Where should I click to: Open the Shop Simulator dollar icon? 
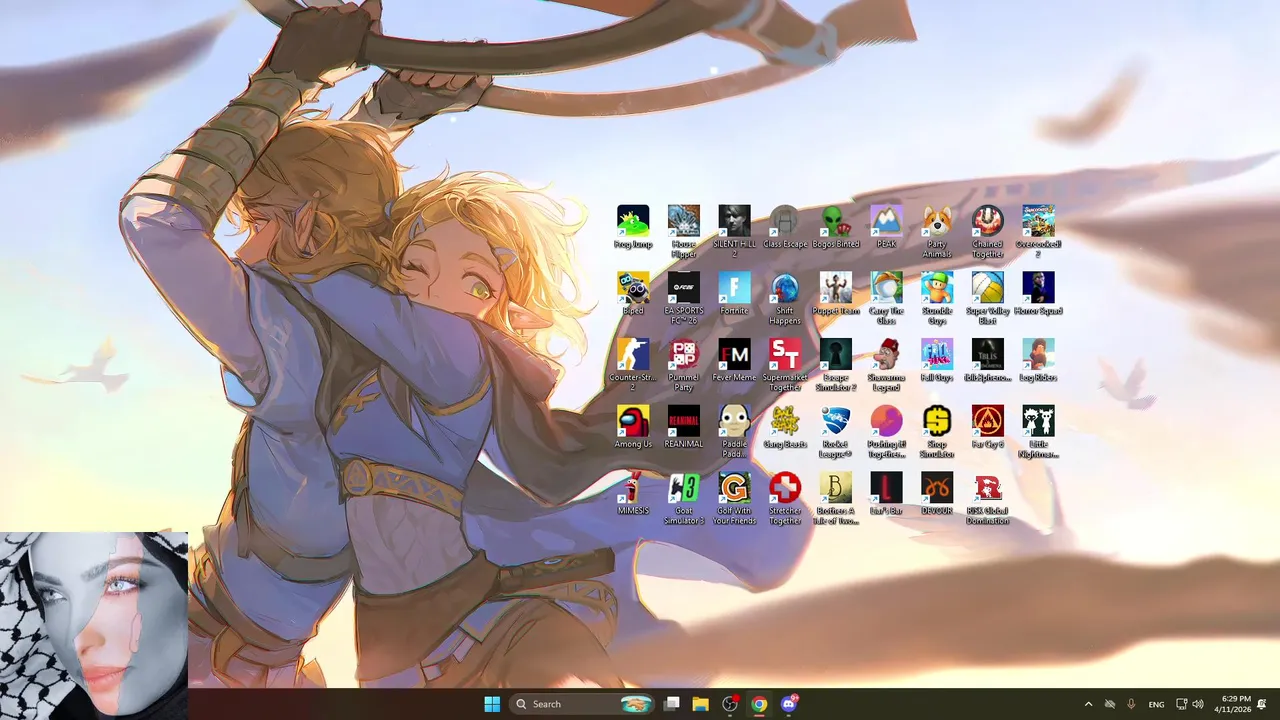coord(937,431)
